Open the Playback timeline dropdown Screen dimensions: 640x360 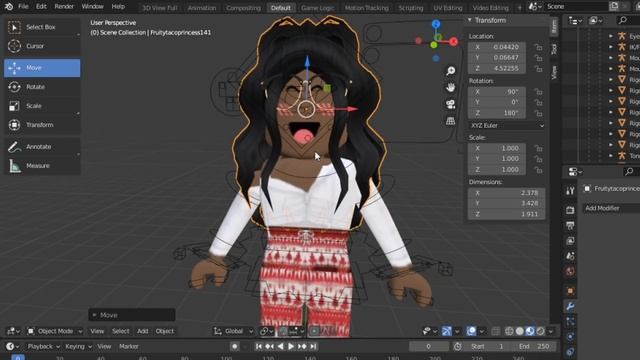pos(43,347)
